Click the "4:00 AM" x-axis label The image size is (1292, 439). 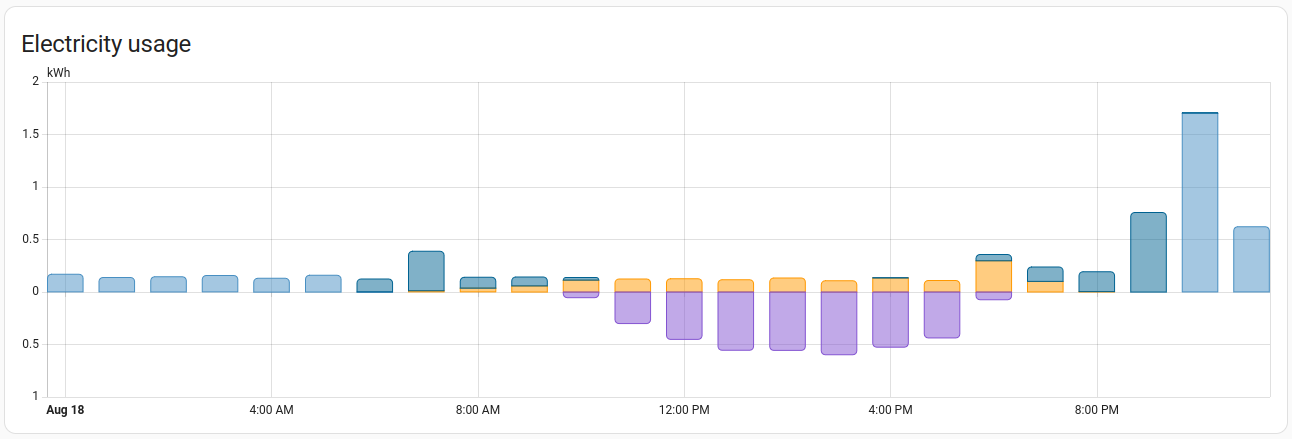tap(271, 410)
